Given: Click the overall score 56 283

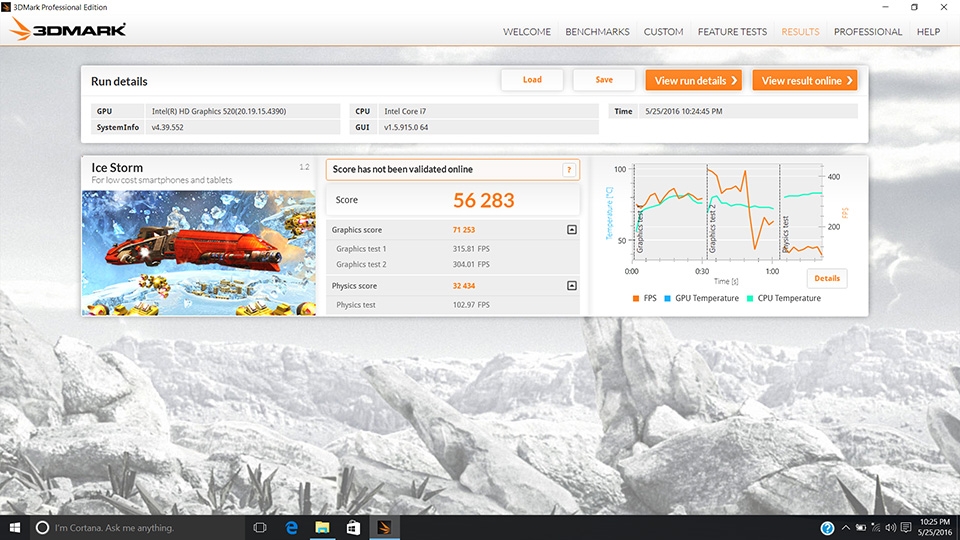Looking at the screenshot, I should click(484, 200).
